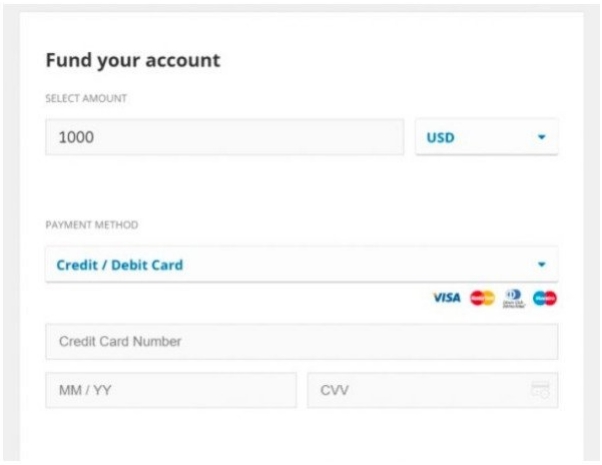
Task: Click the Credit / Debit Card text
Action: 119,265
